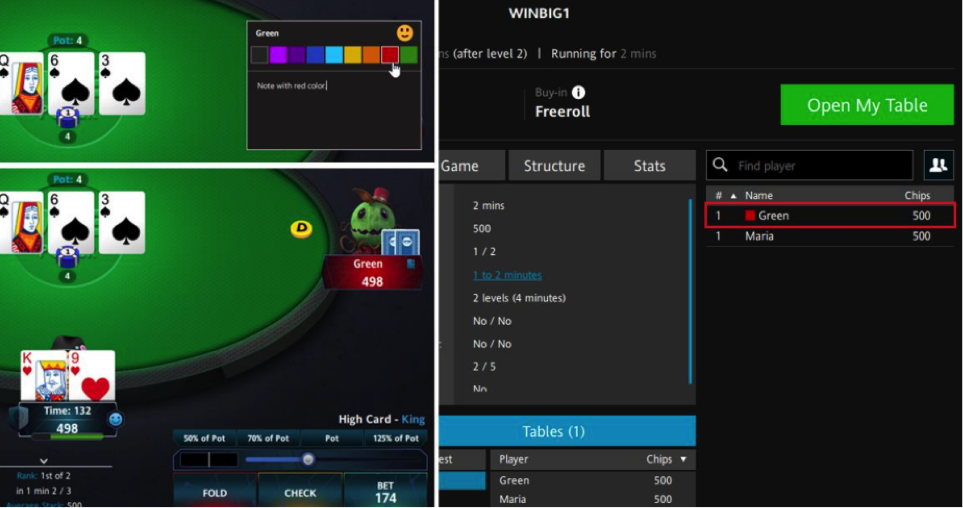Screen dimensions: 963x508
Task: Switch to the Structure tab
Action: (x=554, y=166)
